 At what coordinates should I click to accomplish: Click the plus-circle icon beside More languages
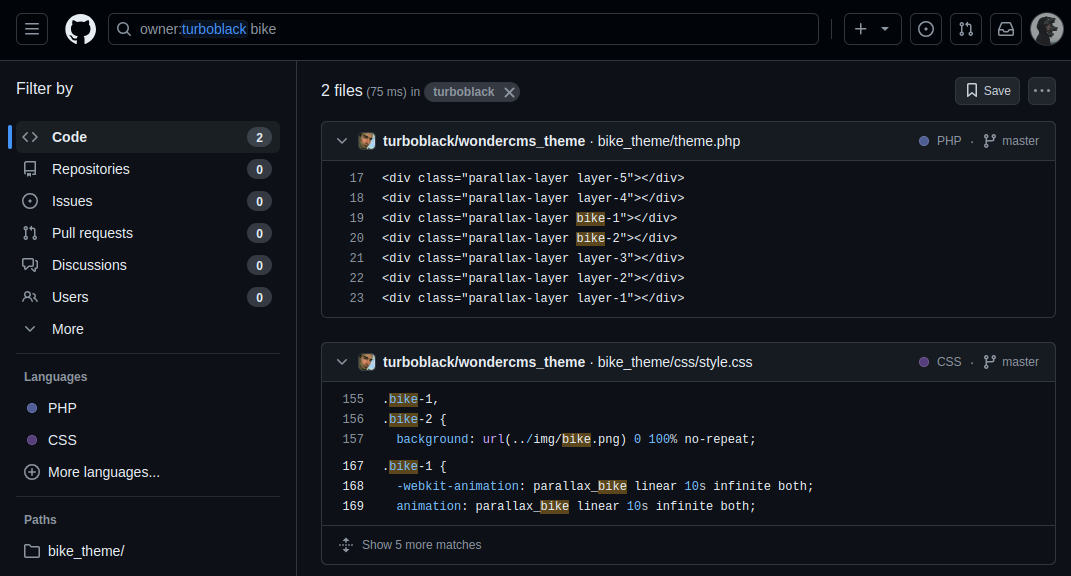click(x=31, y=472)
